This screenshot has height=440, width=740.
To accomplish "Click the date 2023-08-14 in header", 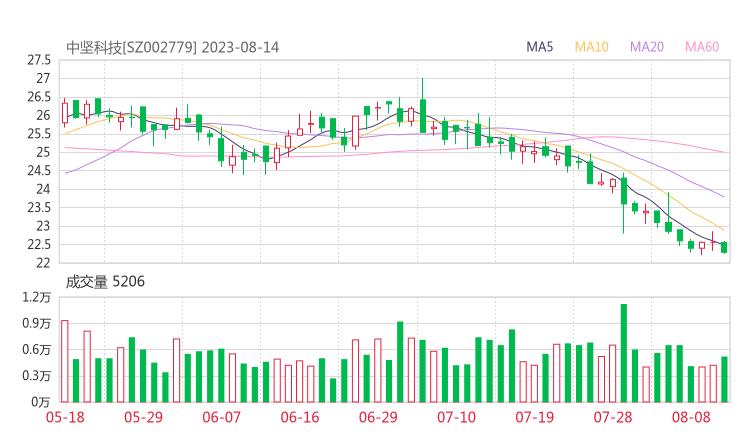I will pyautogui.click(x=241, y=47).
